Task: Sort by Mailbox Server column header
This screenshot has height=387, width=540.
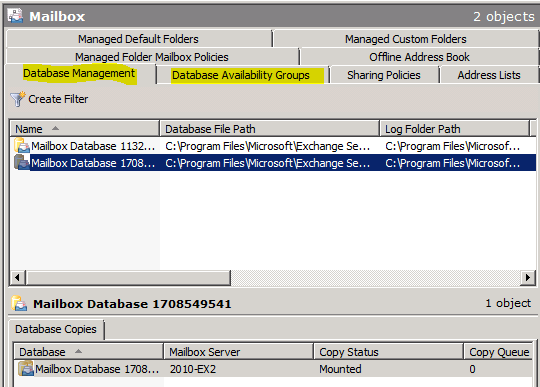Action: click(x=239, y=352)
